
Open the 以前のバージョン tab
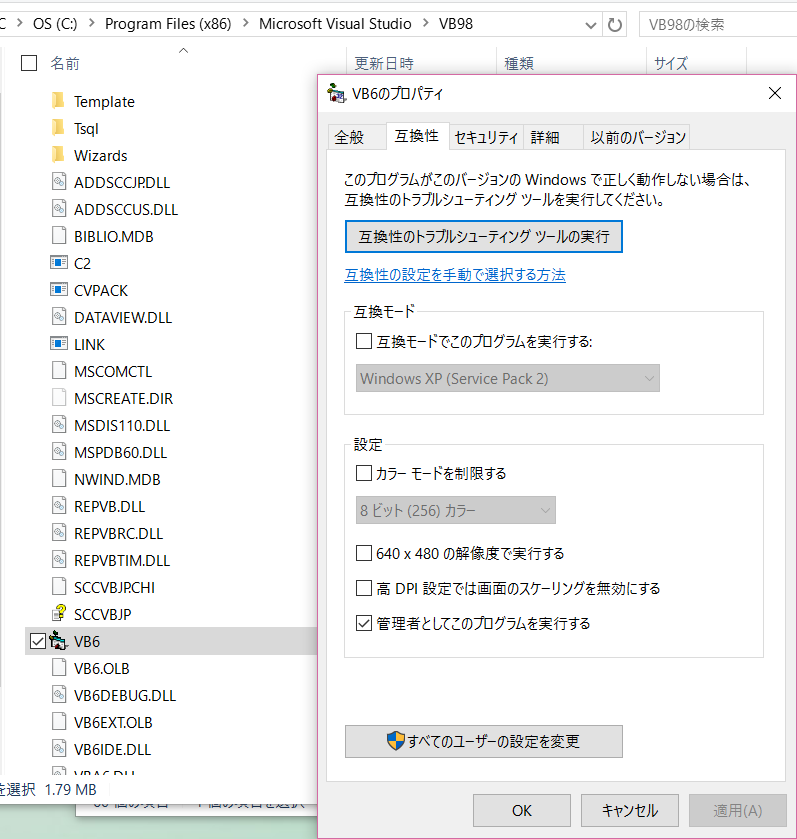pos(637,138)
